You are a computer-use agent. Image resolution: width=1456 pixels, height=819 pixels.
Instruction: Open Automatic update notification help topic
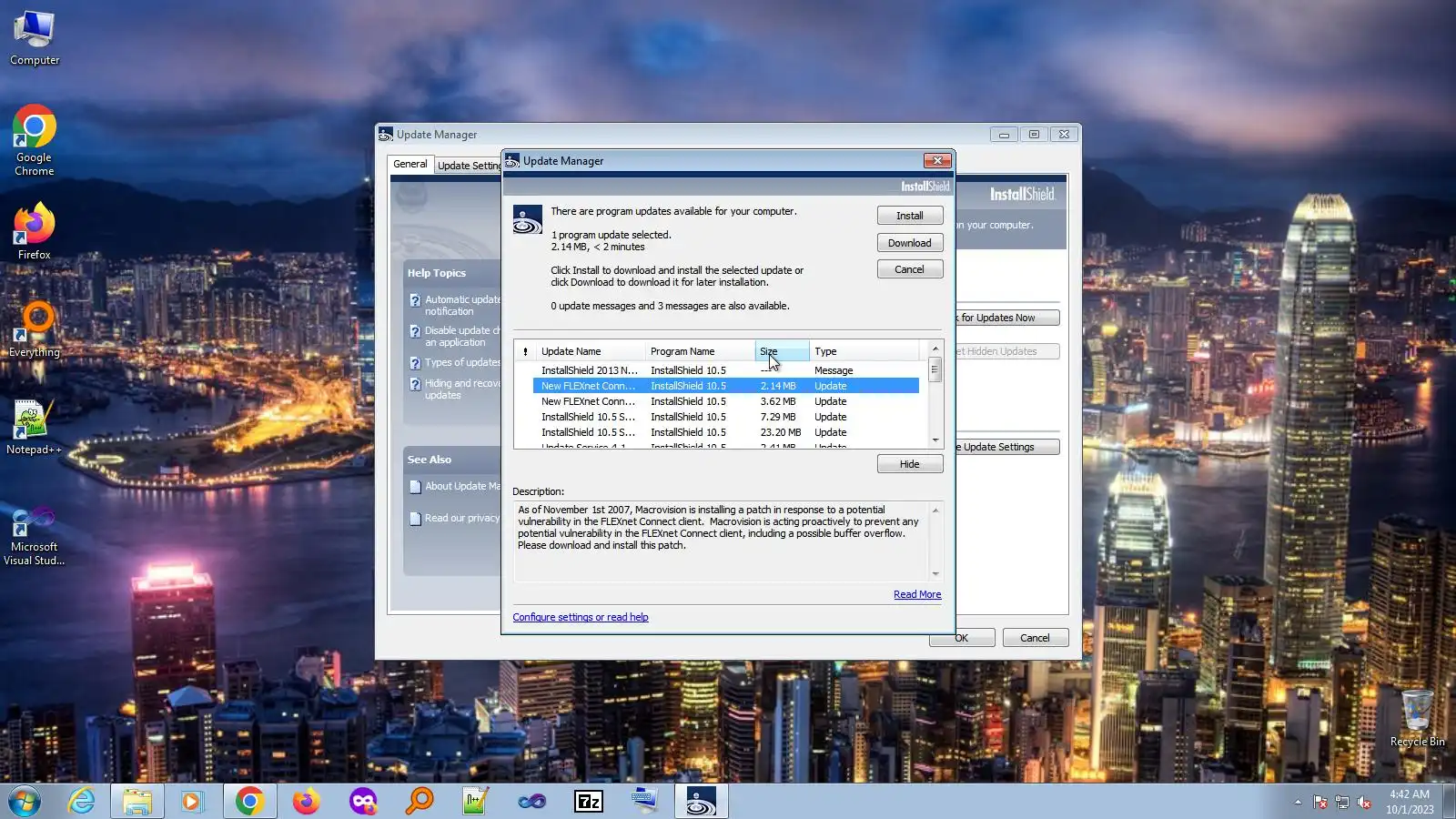(x=462, y=305)
